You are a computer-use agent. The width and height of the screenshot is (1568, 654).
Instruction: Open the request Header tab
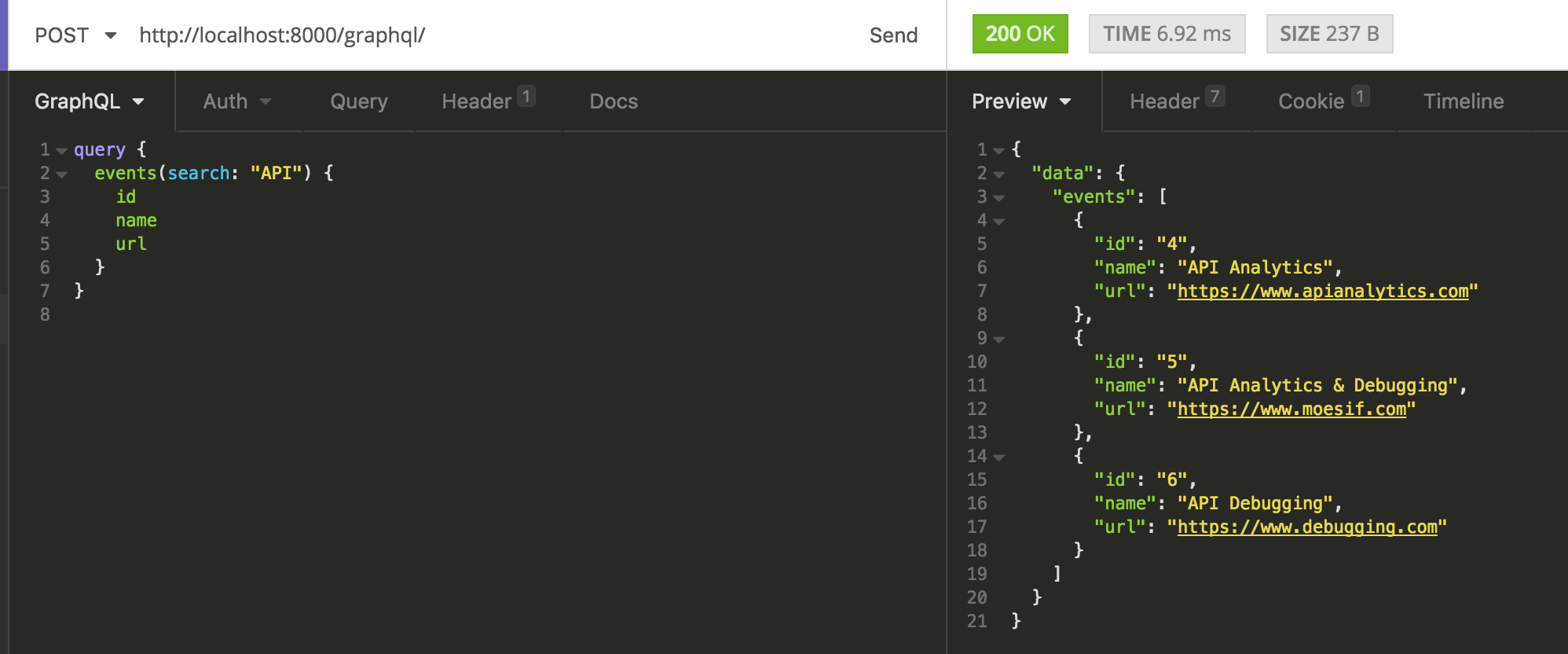tap(475, 101)
